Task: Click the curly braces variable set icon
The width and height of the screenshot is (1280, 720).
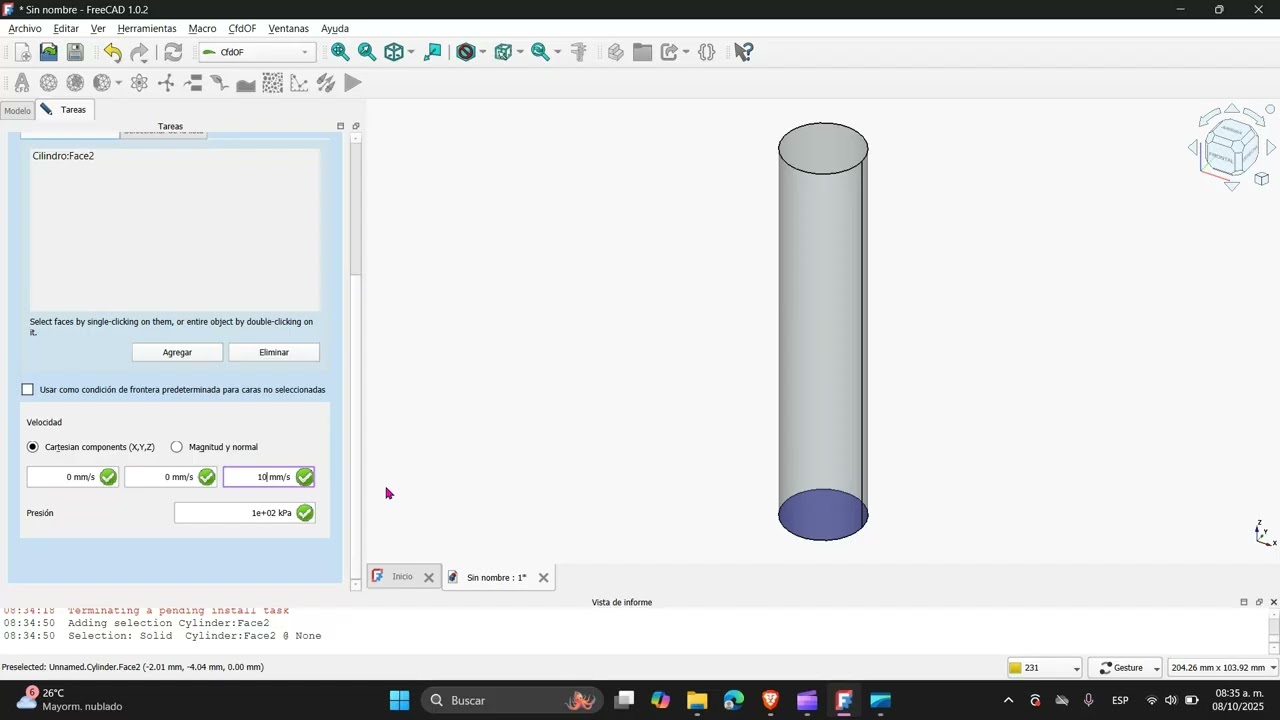Action: click(707, 52)
